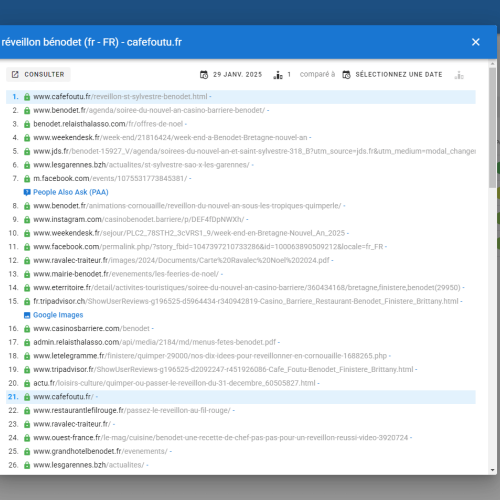500x500 pixels.
Task: Click the vertical scrollbar thumb
Action: point(493,128)
